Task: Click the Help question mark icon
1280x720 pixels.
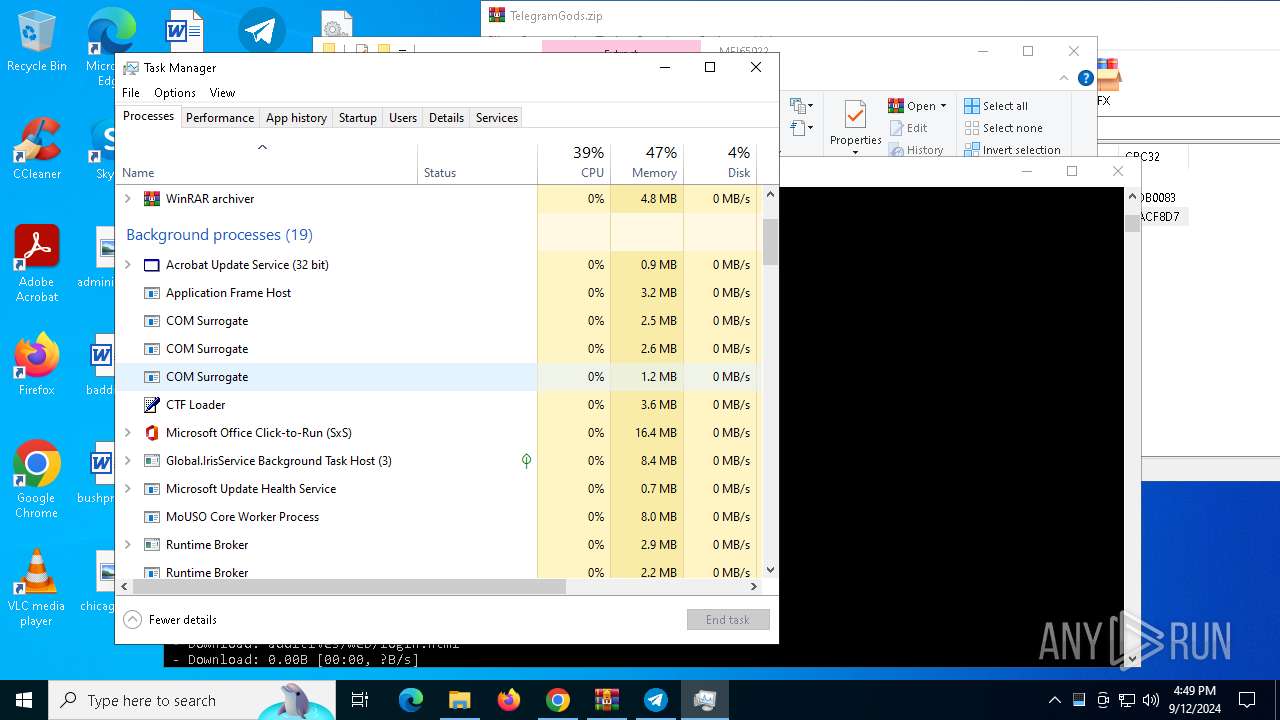Action: (x=1085, y=78)
